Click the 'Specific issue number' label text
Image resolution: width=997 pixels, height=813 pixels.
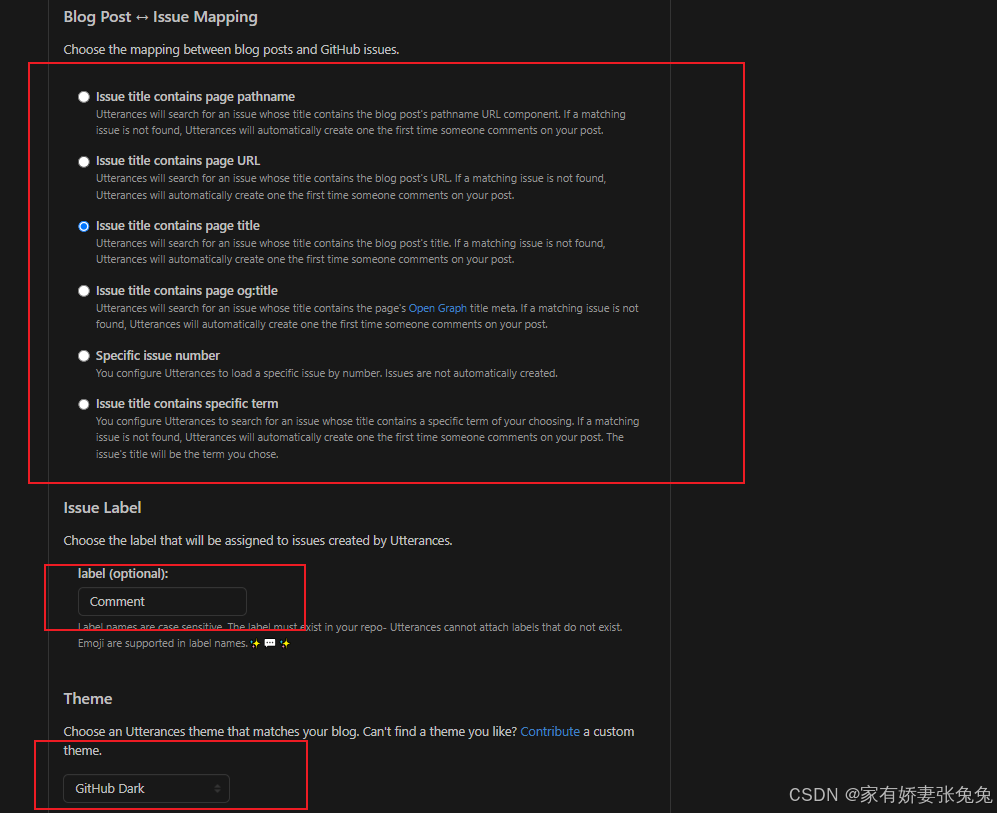(158, 356)
